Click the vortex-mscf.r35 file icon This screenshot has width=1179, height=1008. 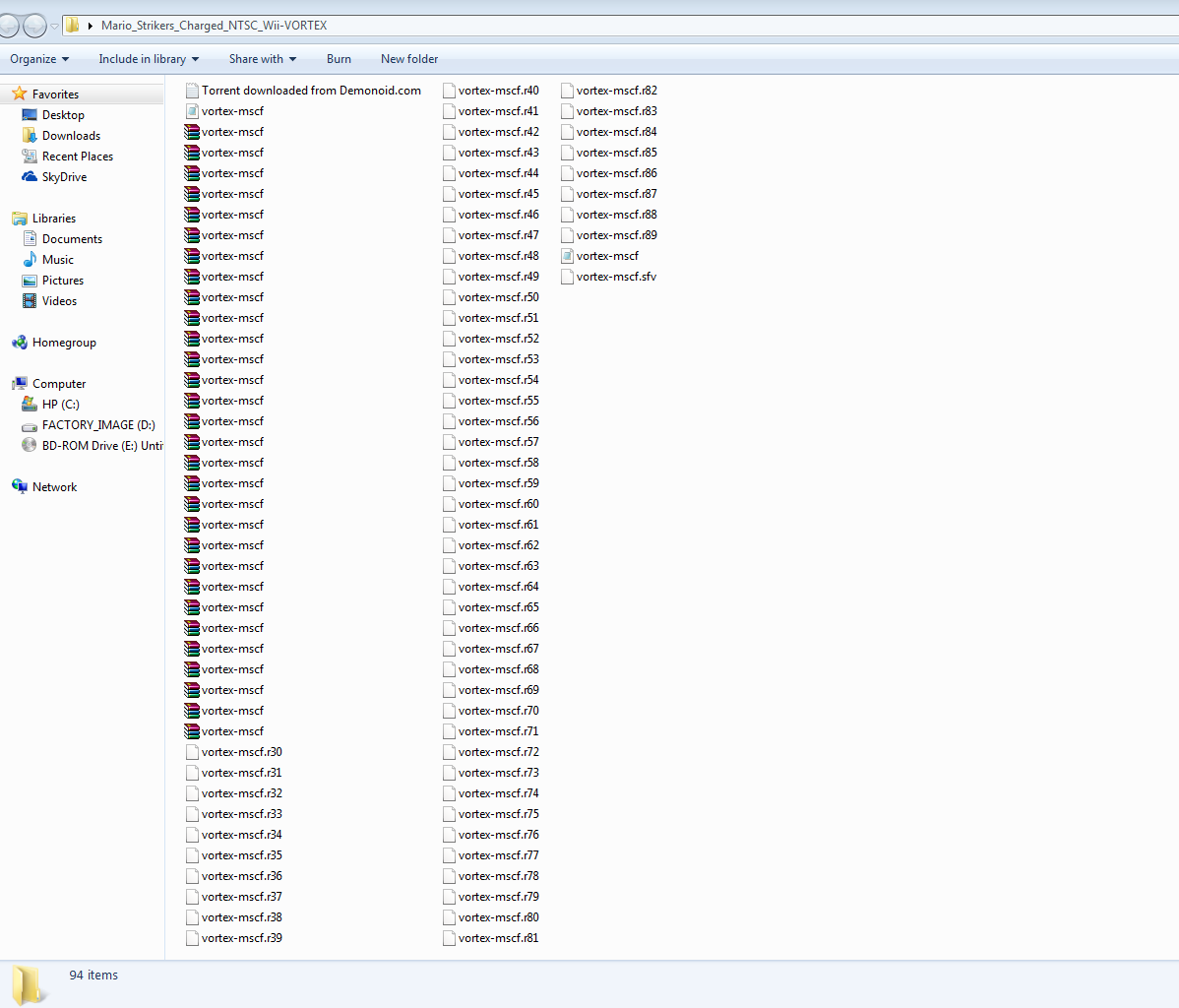point(192,855)
